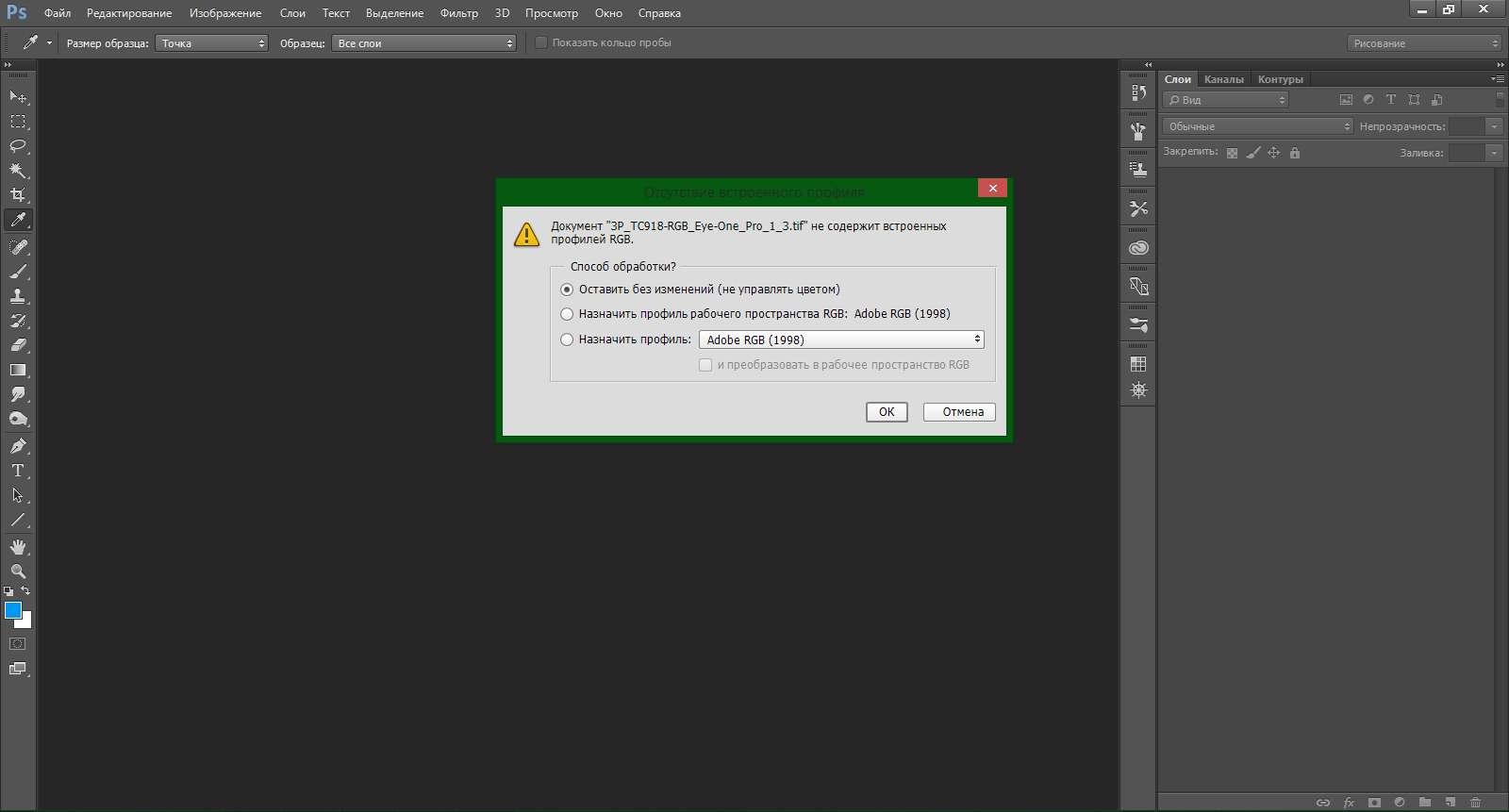Open the Изображение menu
This screenshot has width=1509, height=812.
[x=225, y=13]
